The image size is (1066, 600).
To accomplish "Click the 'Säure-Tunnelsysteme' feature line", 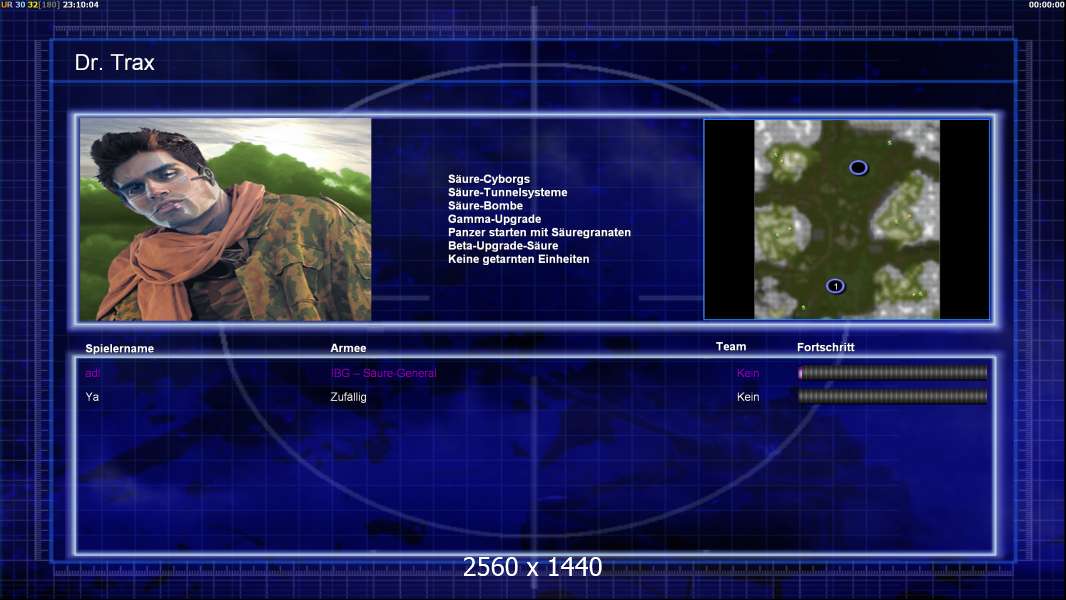I will click(507, 192).
